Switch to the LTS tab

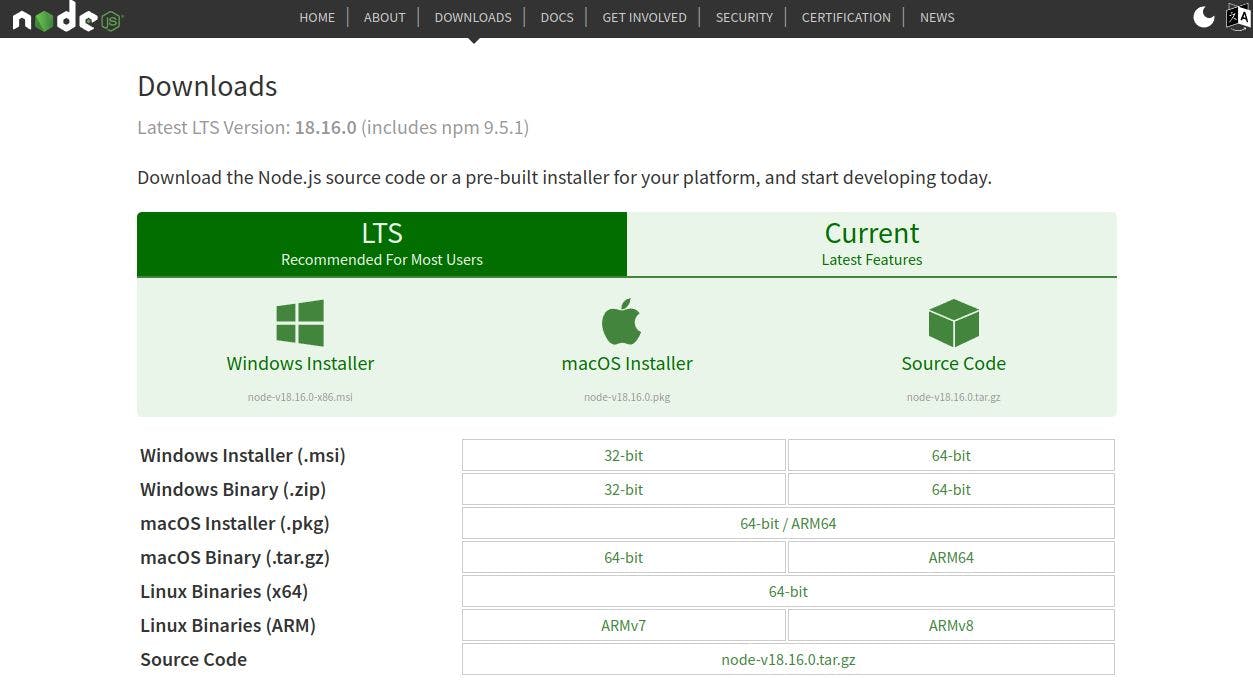[382, 244]
